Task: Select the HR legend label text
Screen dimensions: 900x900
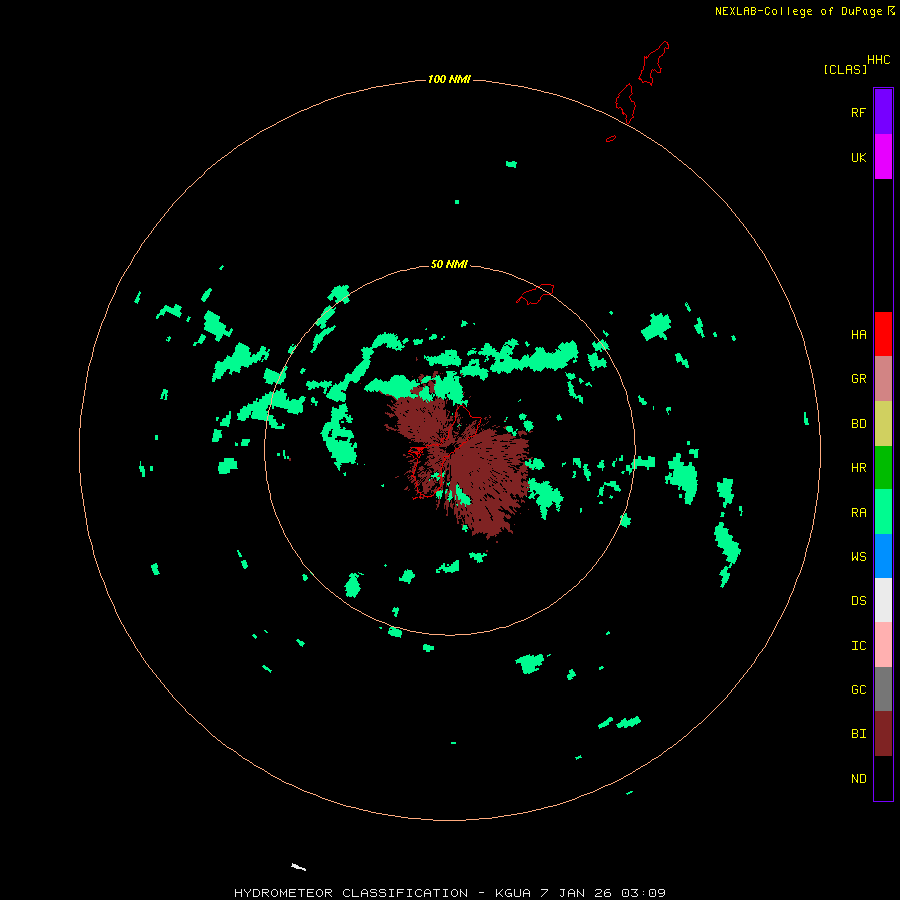Action: (x=858, y=468)
